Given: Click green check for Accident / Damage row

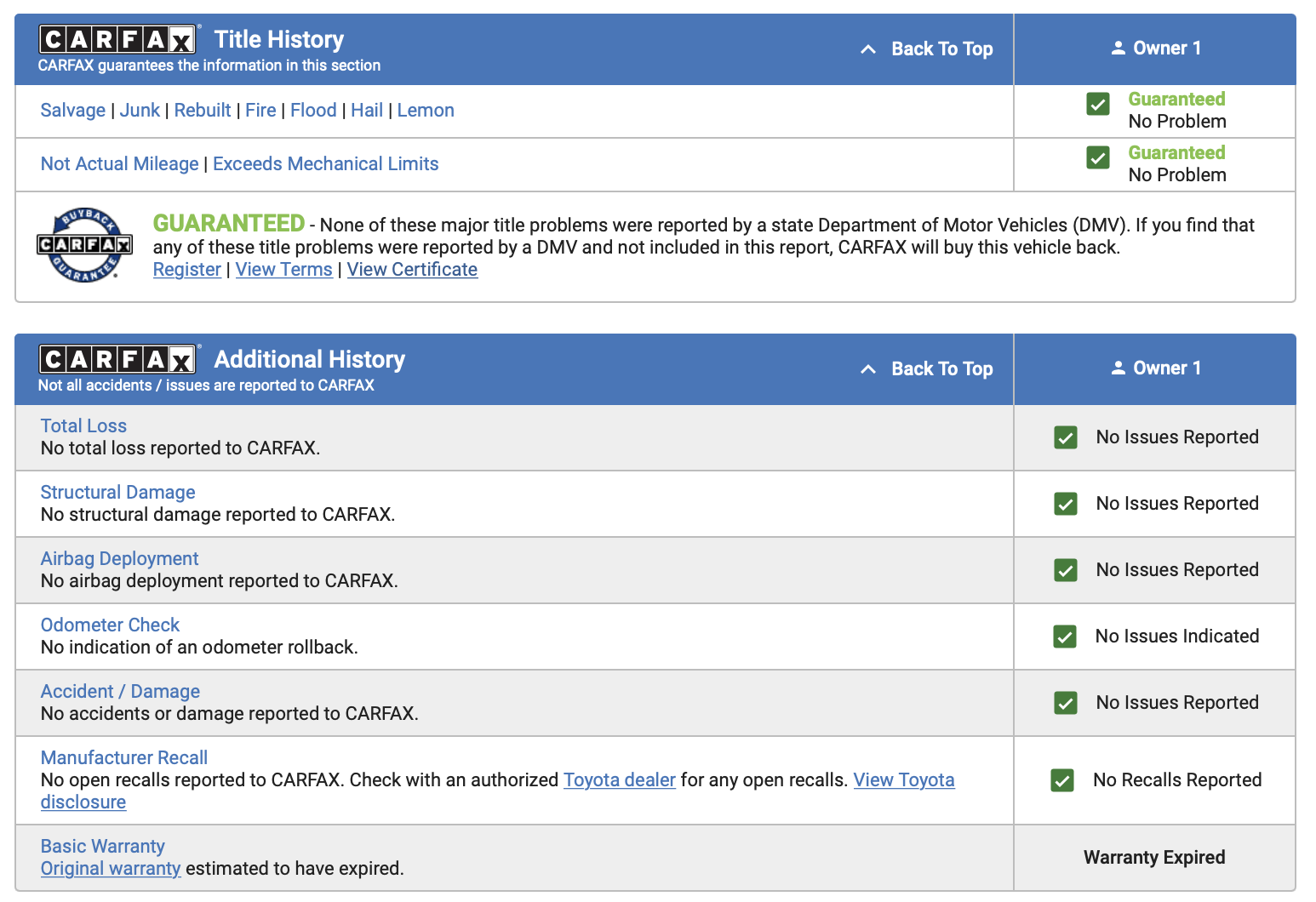Looking at the screenshot, I should [1066, 703].
